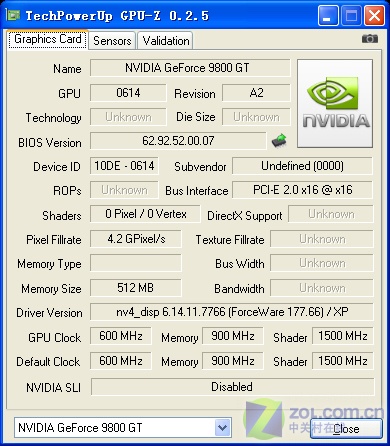Click the GPU Clock 600 MHz field
390x446 pixels.
121,336
